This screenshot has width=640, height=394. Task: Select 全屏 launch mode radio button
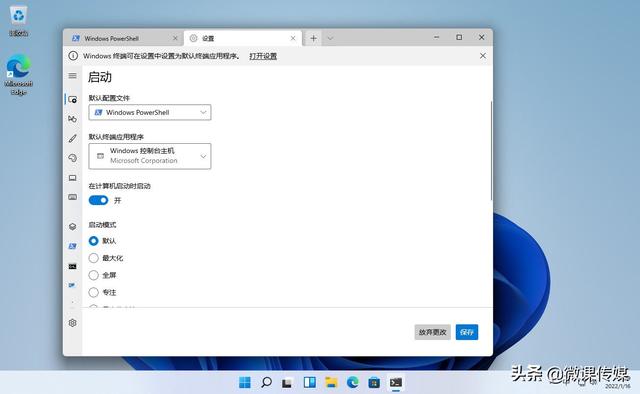(x=93, y=275)
